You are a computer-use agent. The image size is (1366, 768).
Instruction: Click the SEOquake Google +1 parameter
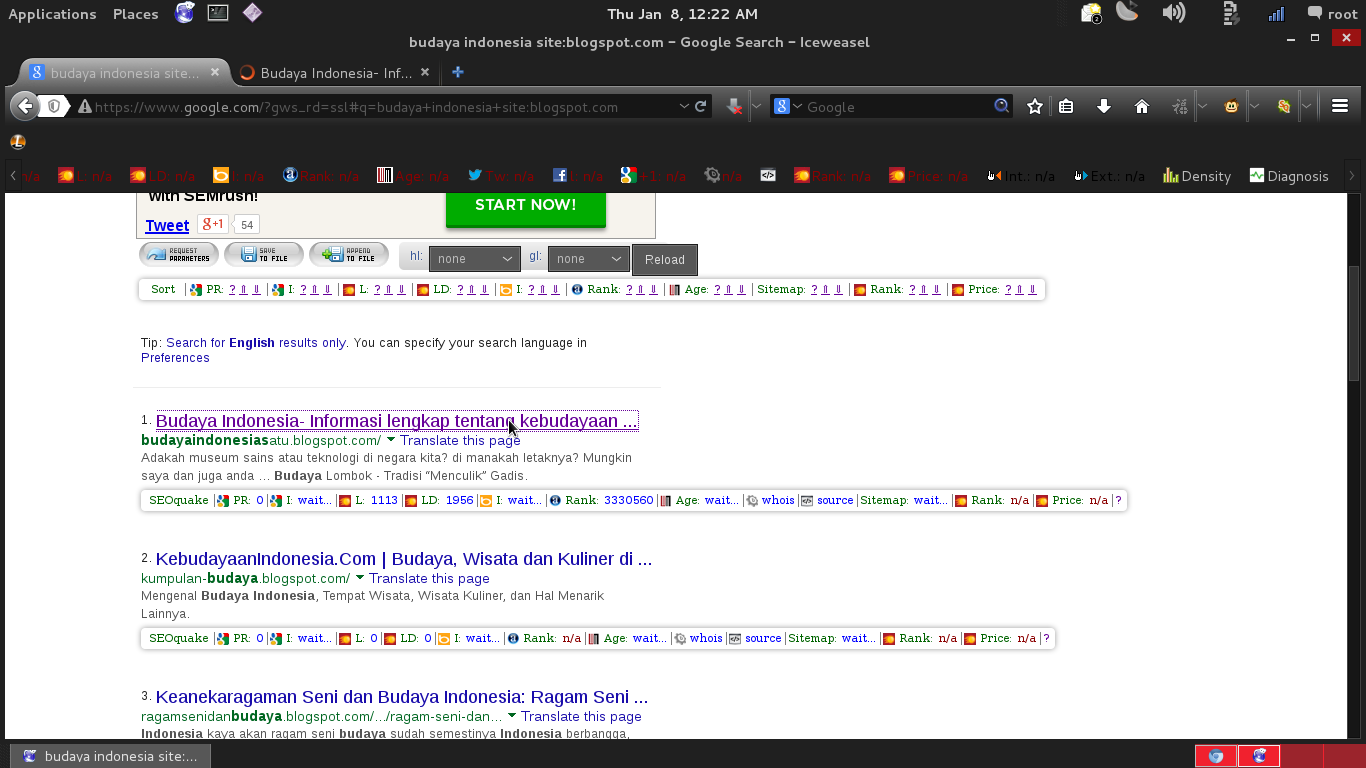pos(653,176)
